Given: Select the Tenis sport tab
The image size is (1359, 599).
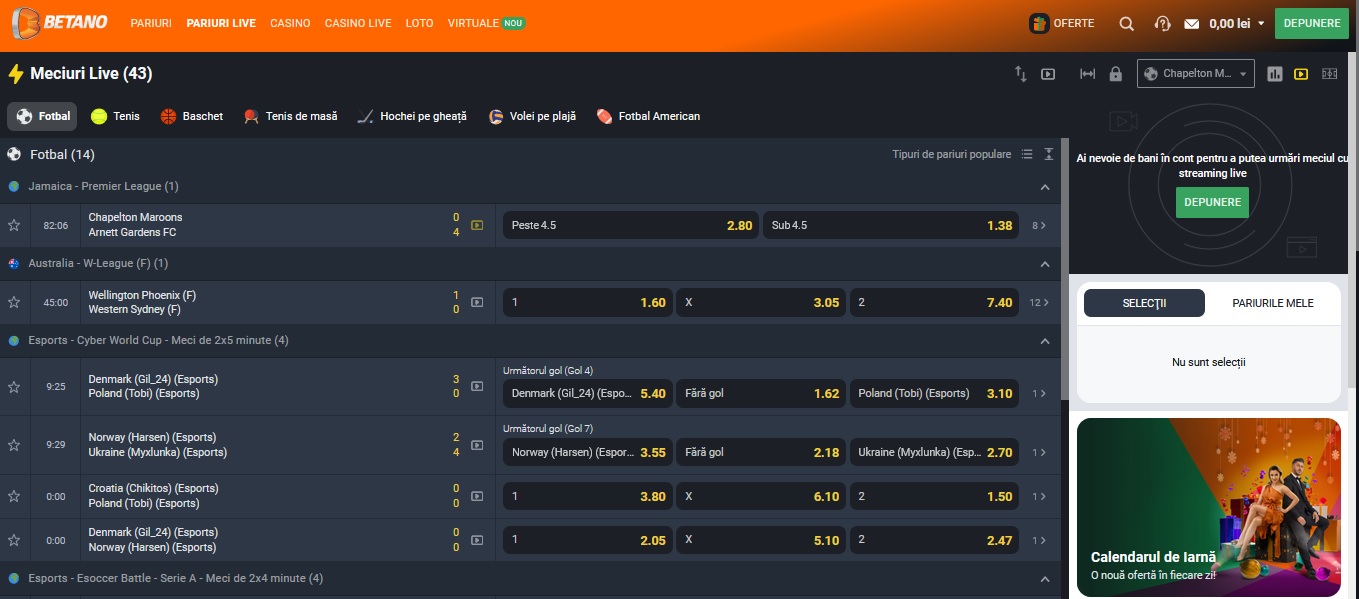Looking at the screenshot, I should click(115, 116).
